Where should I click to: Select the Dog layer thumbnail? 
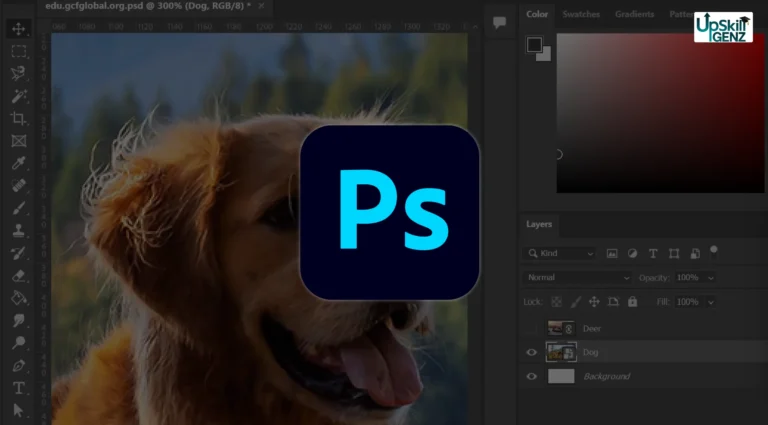coord(561,353)
